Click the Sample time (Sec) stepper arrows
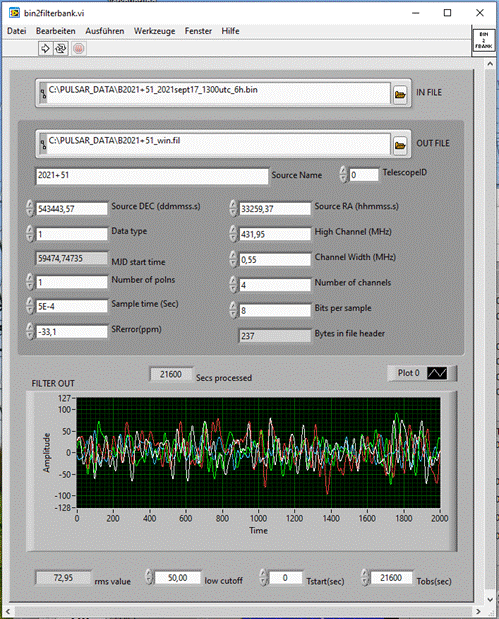The height and width of the screenshot is (619, 499). tap(30, 306)
